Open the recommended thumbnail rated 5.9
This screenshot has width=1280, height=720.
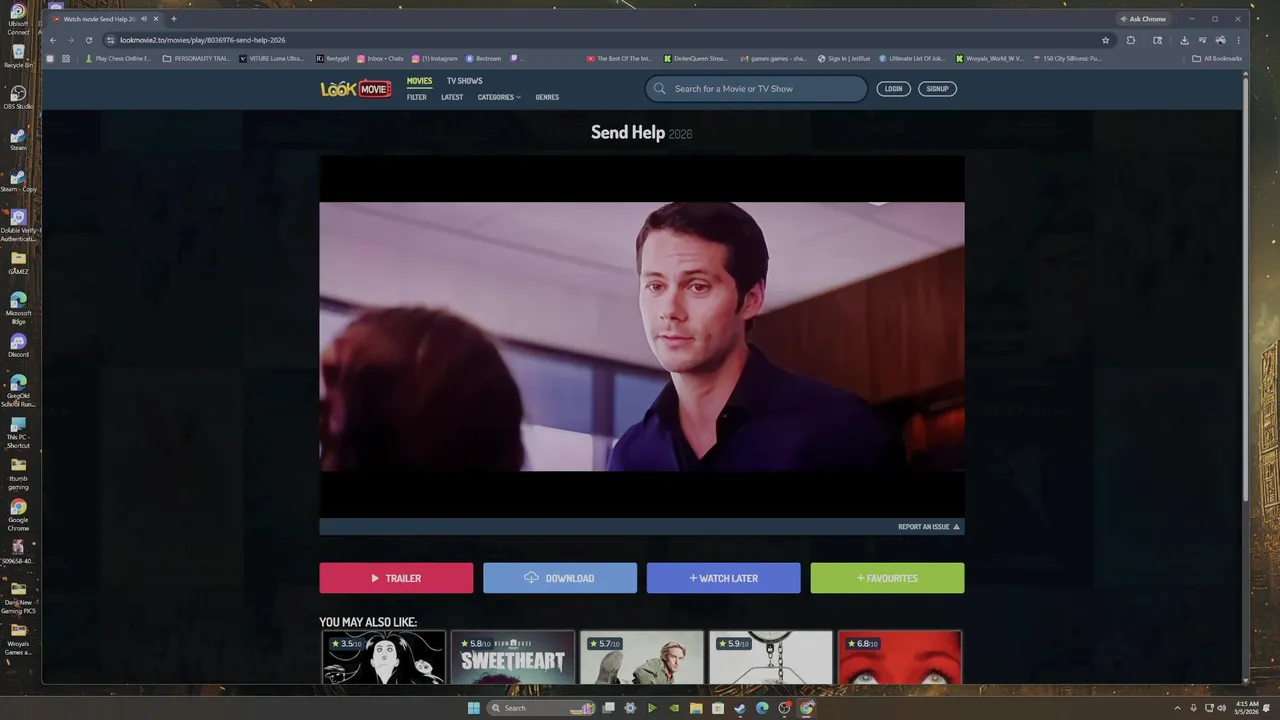click(770, 658)
